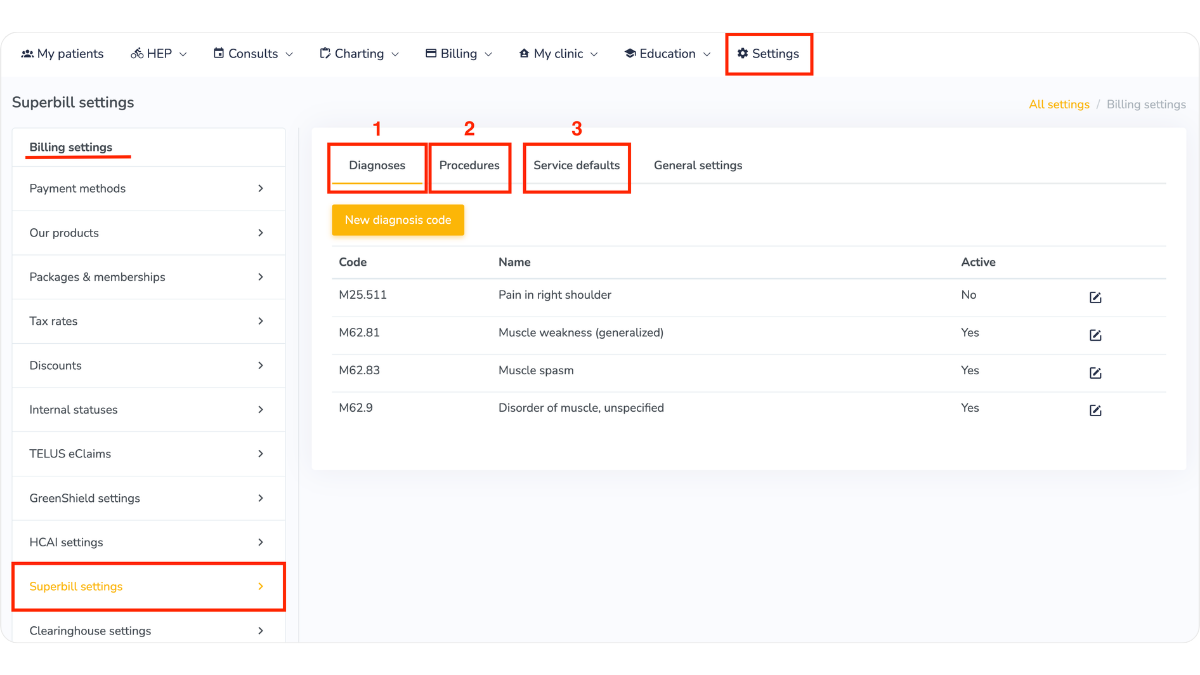The height and width of the screenshot is (675, 1200).
Task: Click edit icon for Muscle weakness (generalized)
Action: pyautogui.click(x=1095, y=335)
